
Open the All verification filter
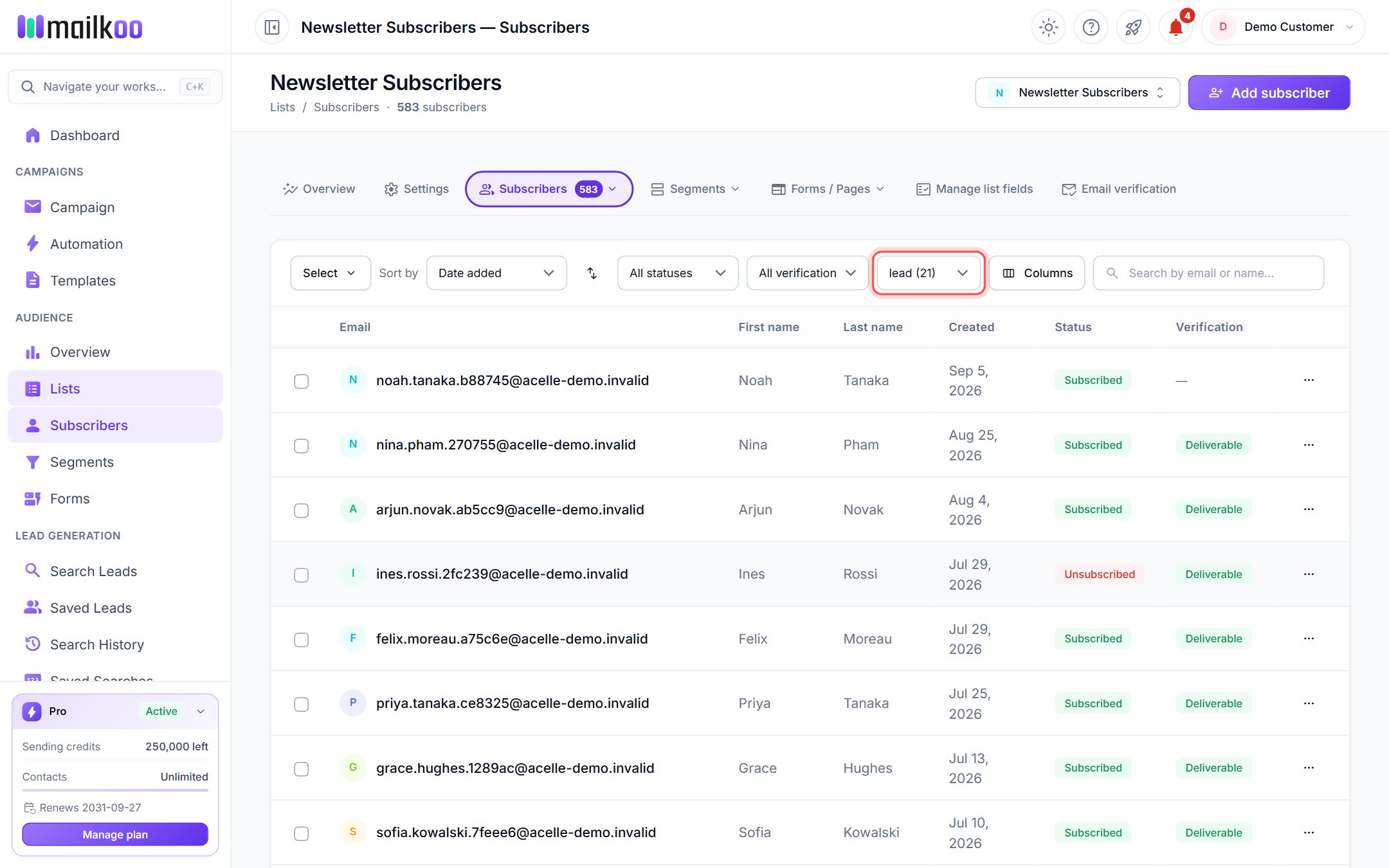click(x=808, y=273)
